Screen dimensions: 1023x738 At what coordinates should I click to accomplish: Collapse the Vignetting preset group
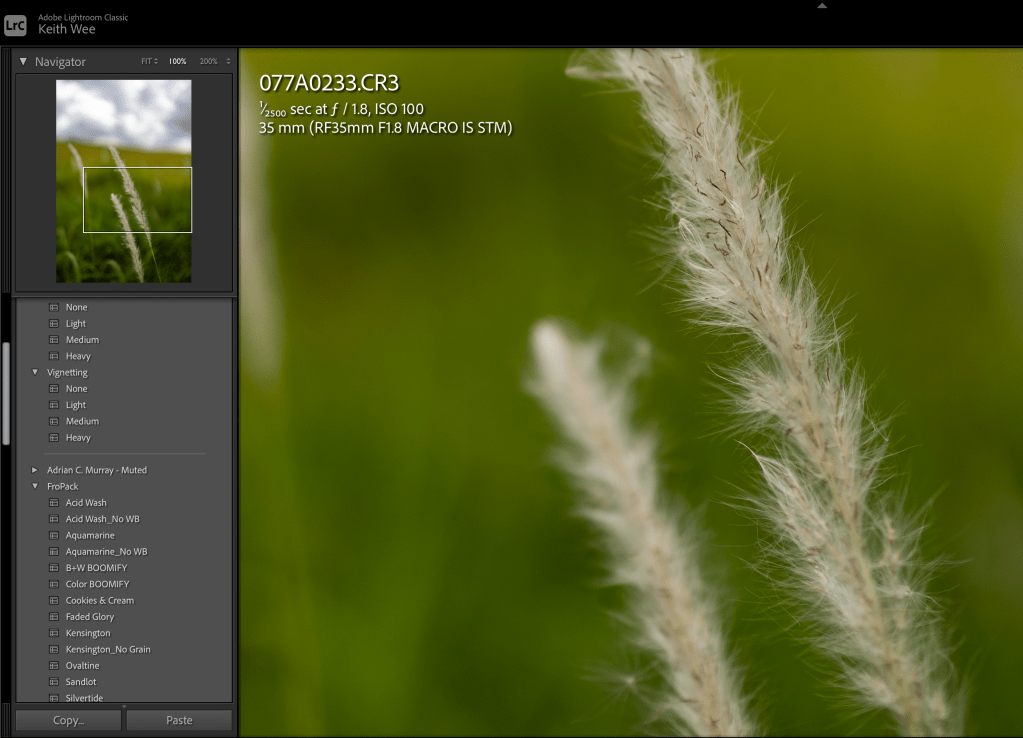click(x=35, y=373)
